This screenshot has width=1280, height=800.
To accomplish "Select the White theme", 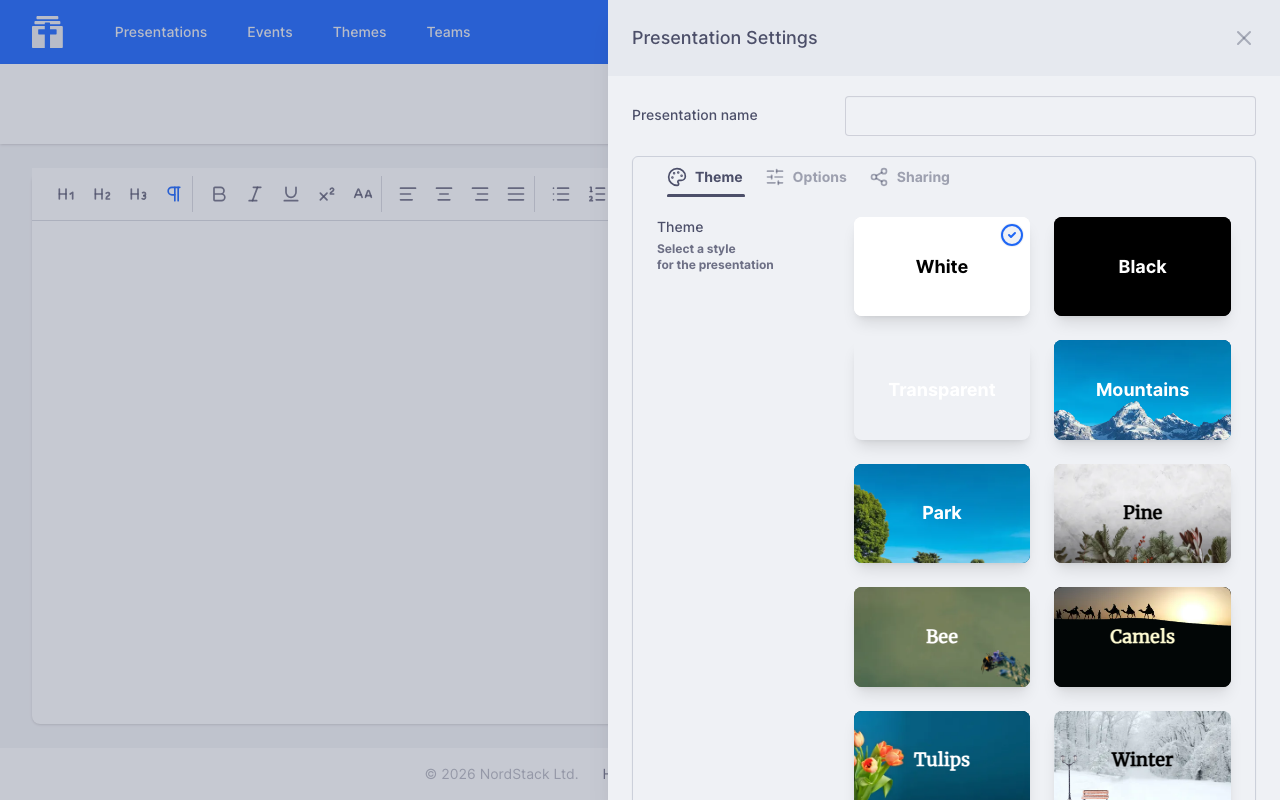I will tap(942, 266).
